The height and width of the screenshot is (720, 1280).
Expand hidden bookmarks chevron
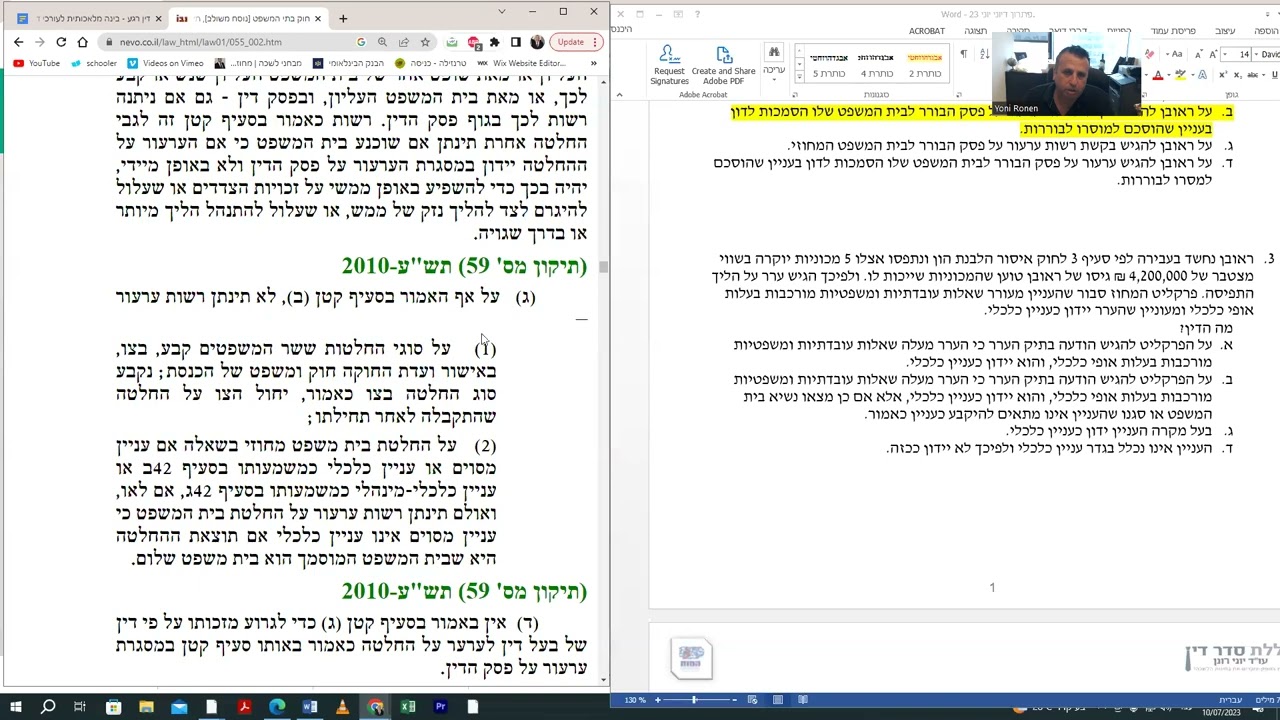(x=593, y=63)
